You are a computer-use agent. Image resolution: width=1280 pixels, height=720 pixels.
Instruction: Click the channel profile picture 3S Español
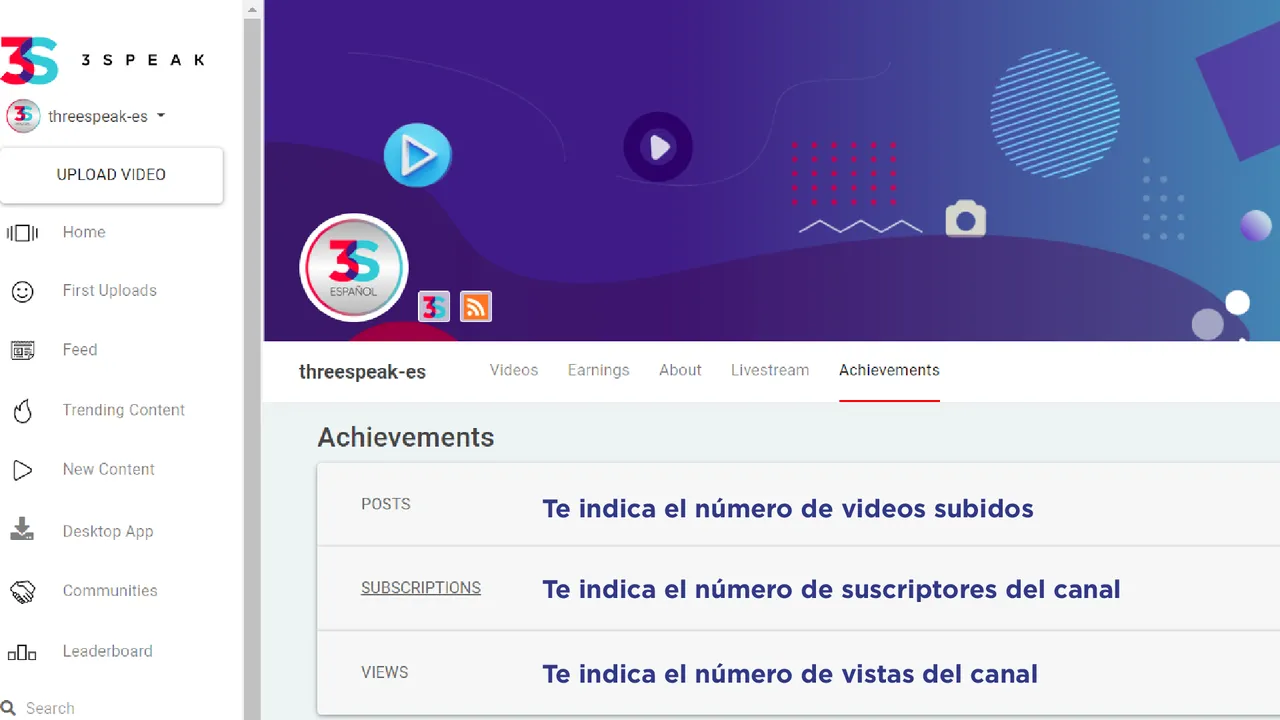(x=354, y=267)
